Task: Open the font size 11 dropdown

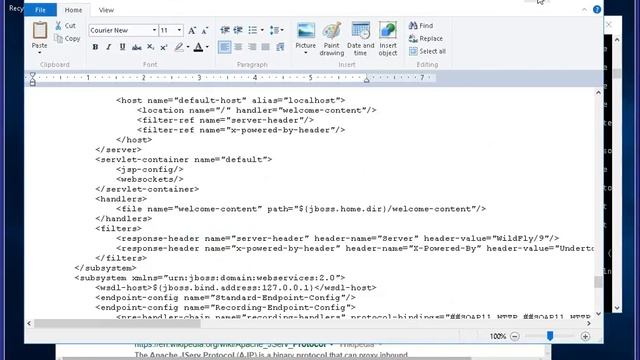Action: click(179, 30)
